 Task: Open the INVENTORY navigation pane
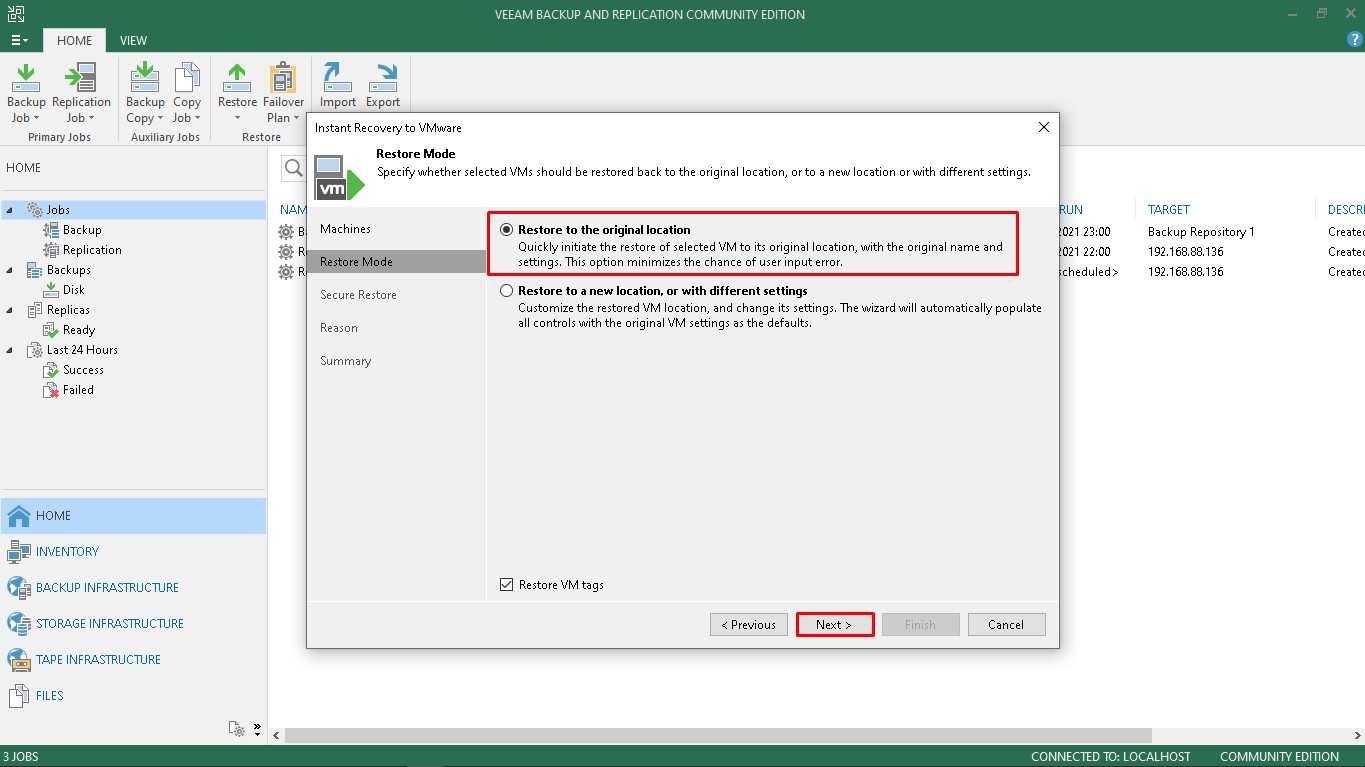(x=133, y=552)
